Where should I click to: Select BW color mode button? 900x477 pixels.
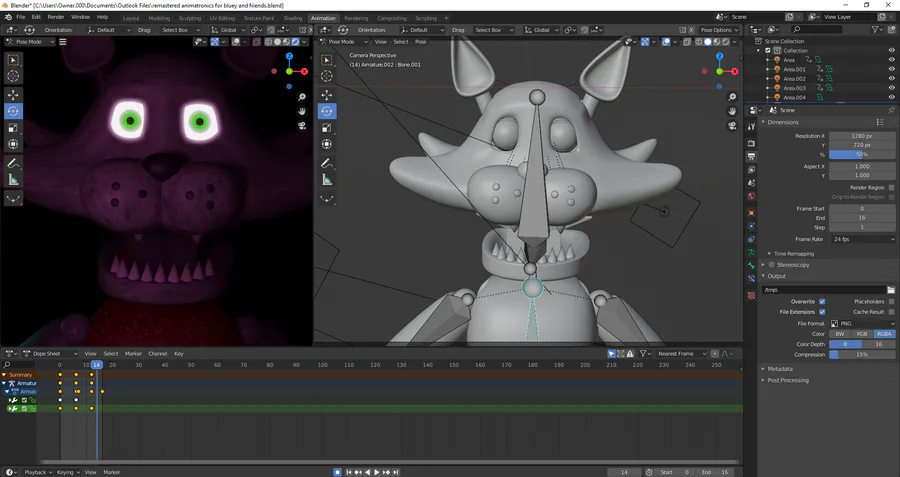(x=840, y=333)
